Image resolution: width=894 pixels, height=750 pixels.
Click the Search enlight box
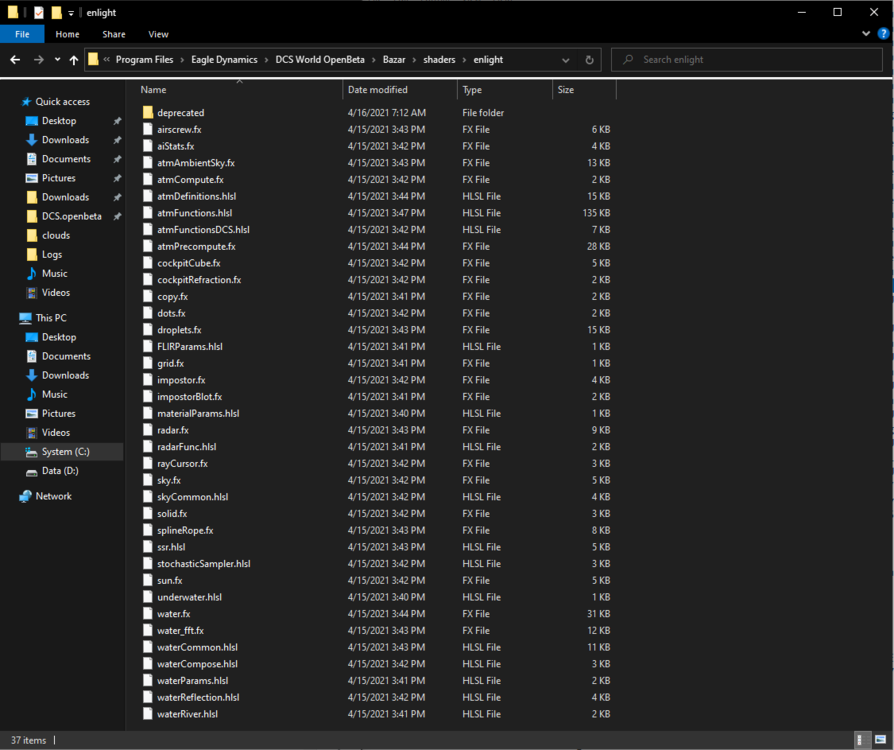click(x=747, y=59)
